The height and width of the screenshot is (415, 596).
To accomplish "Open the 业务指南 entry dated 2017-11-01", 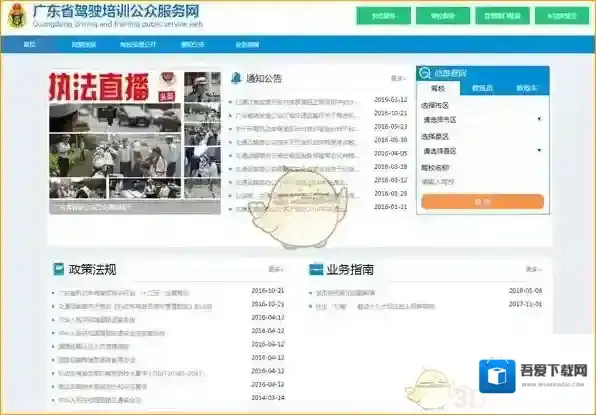I will tap(375, 306).
